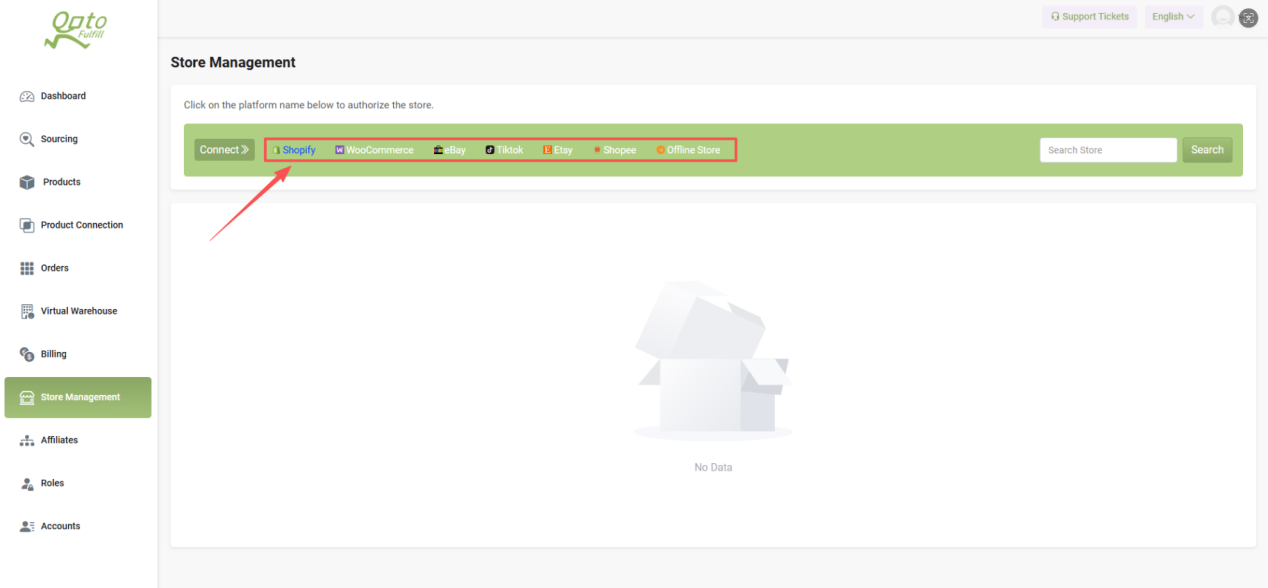Viewport: 1268px width, 588px height.
Task: Click the Search Store input field
Action: coord(1108,150)
